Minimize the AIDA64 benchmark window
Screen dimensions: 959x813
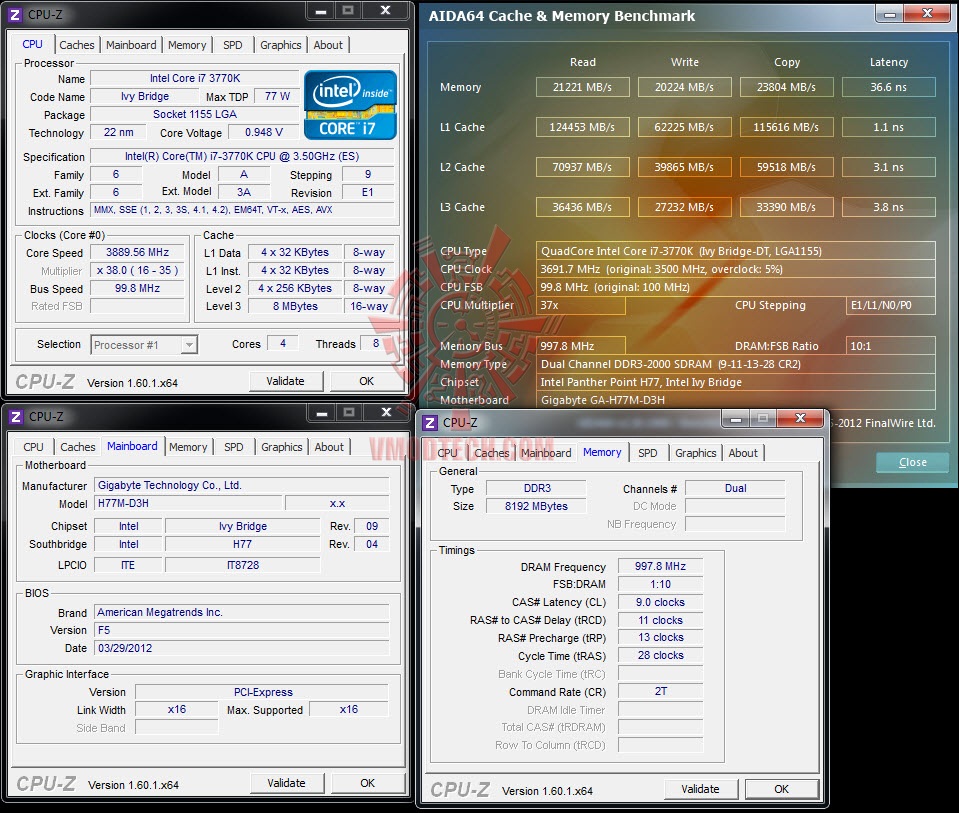890,14
